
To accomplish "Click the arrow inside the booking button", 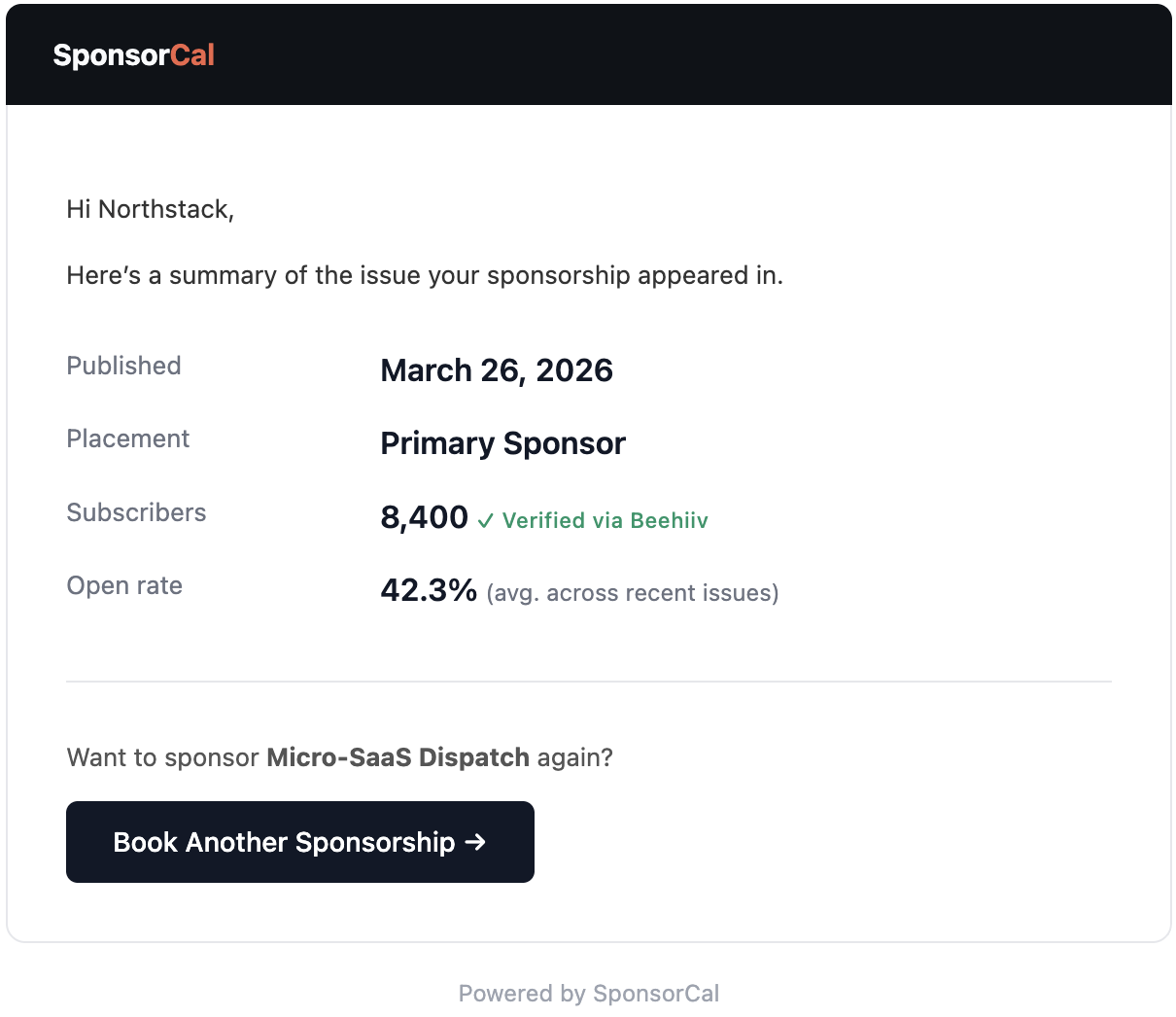I will [x=475, y=842].
